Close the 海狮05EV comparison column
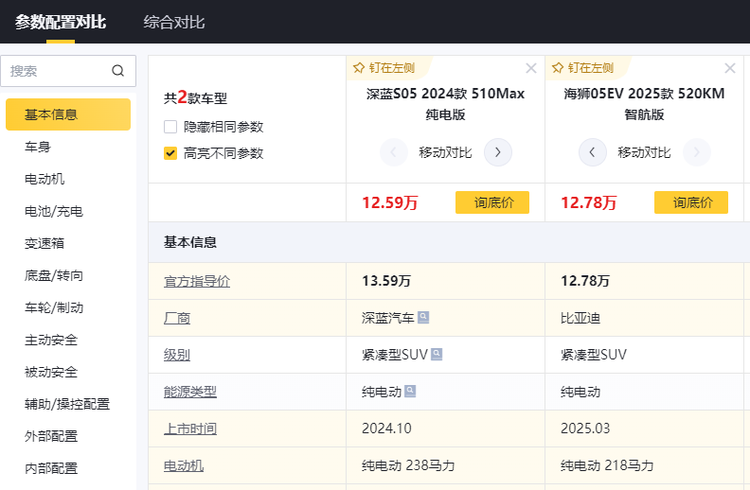Image resolution: width=750 pixels, height=490 pixels. click(730, 68)
